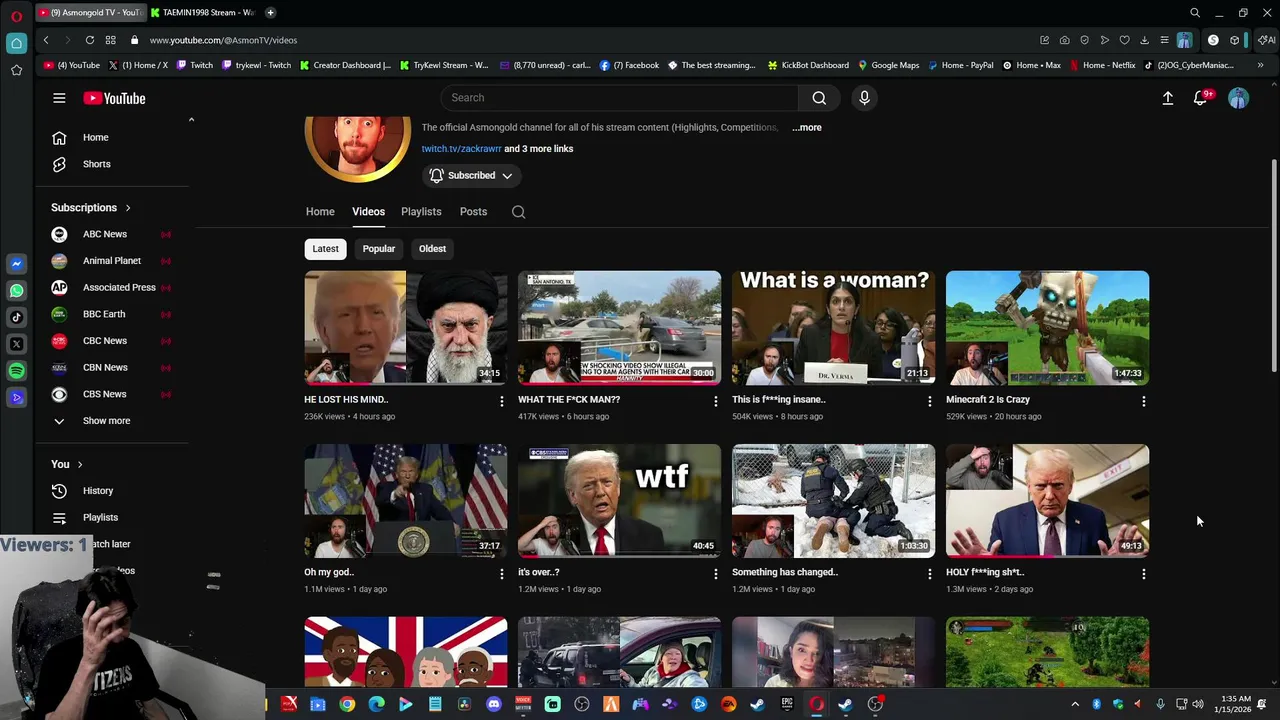
Task: Open X Twitter in Opera sidebar
Action: click(x=16, y=344)
